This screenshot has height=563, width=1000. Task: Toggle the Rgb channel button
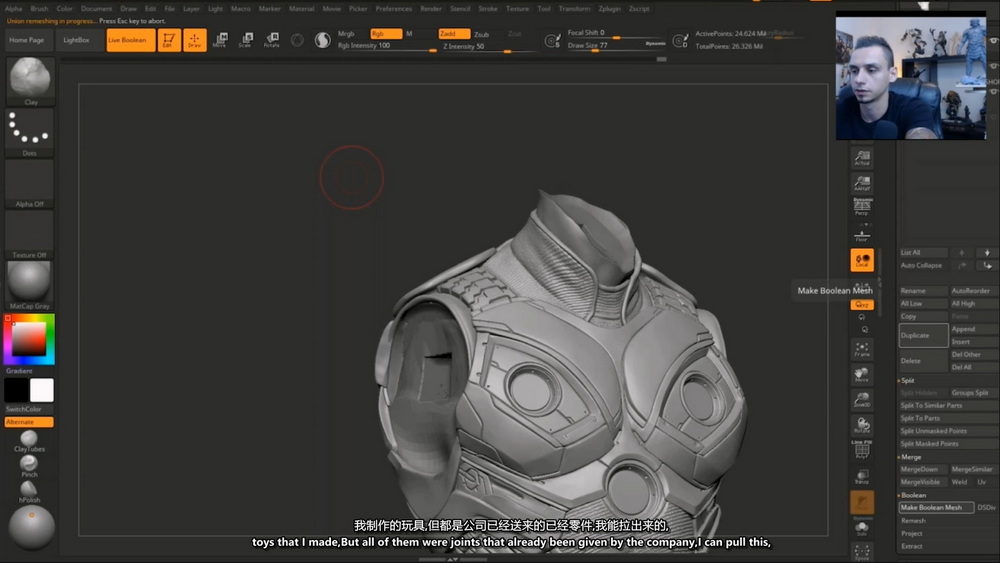(x=386, y=34)
